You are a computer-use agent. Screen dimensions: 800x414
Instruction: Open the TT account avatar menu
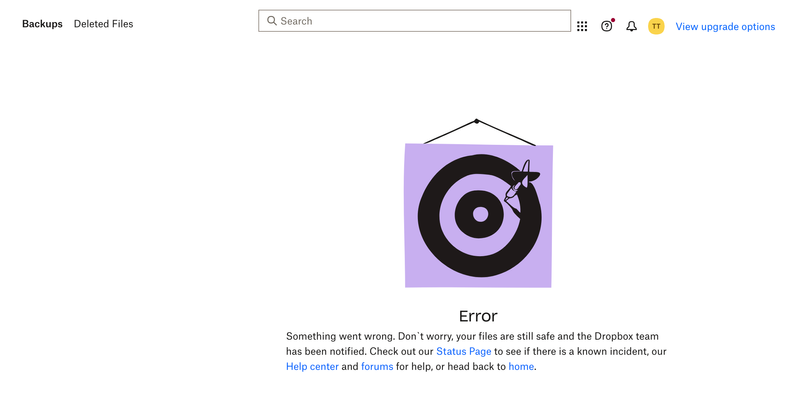(656, 26)
